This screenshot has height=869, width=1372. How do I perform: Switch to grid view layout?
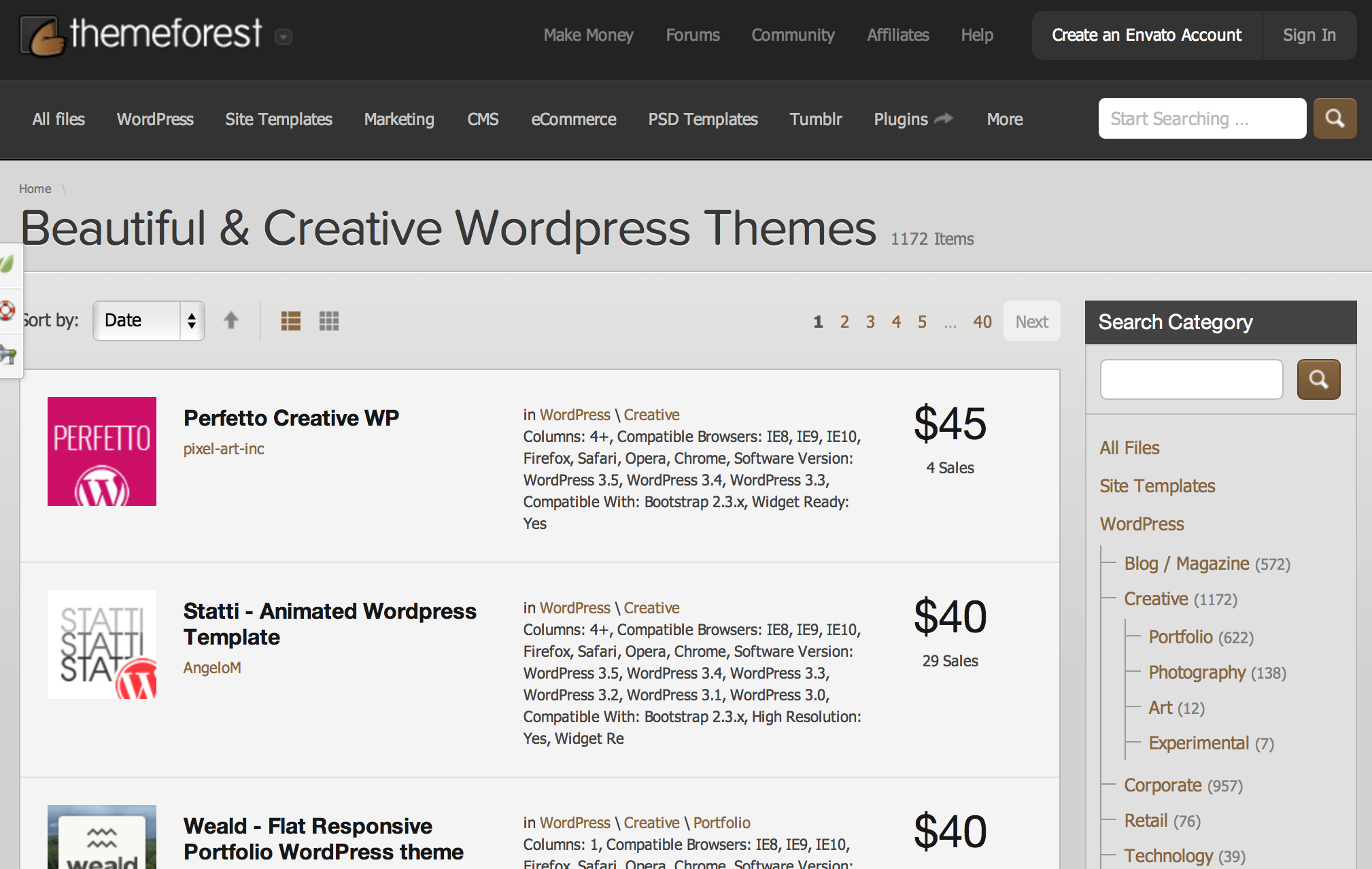[329, 321]
